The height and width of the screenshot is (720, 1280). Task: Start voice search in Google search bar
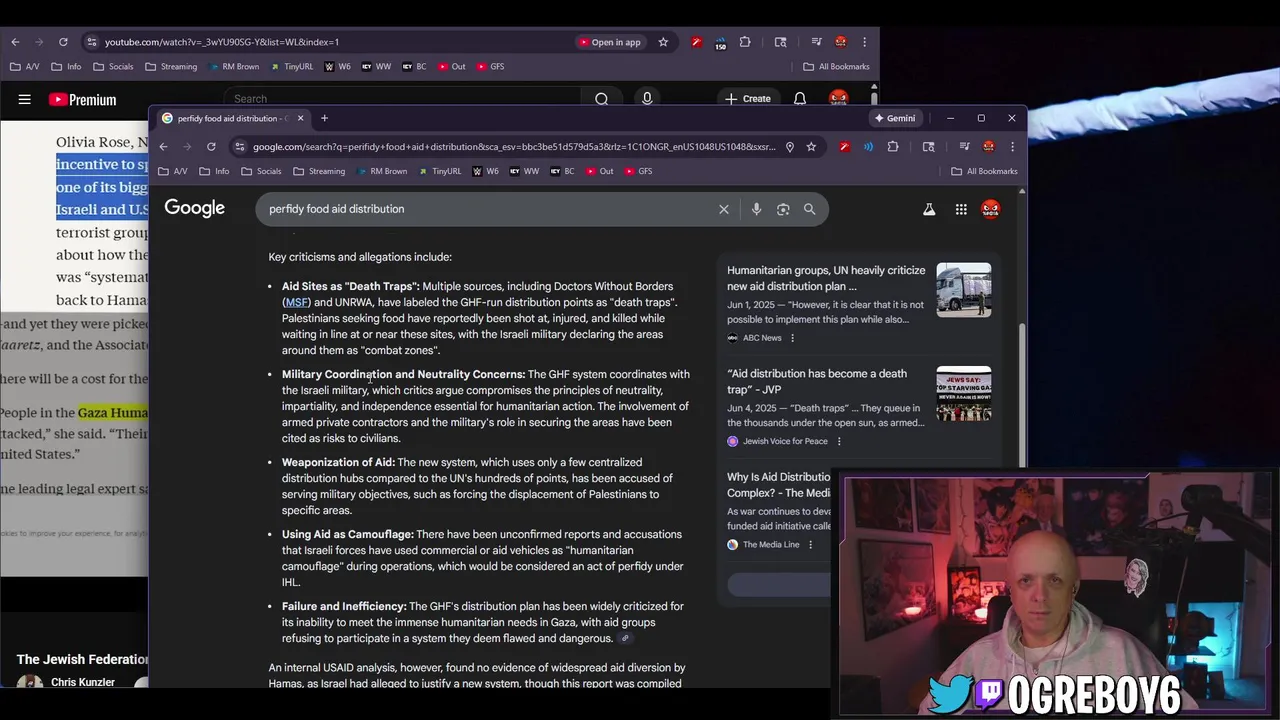pyautogui.click(x=756, y=209)
